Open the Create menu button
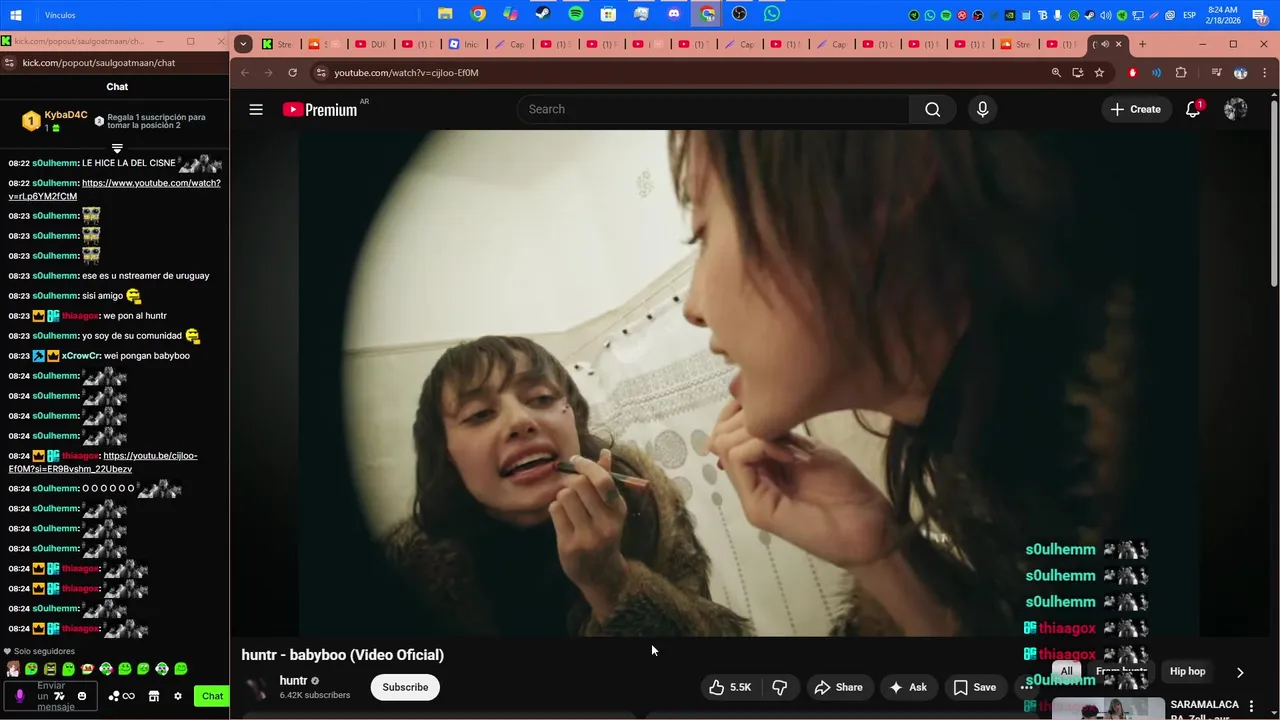1280x720 pixels. pos(1135,109)
